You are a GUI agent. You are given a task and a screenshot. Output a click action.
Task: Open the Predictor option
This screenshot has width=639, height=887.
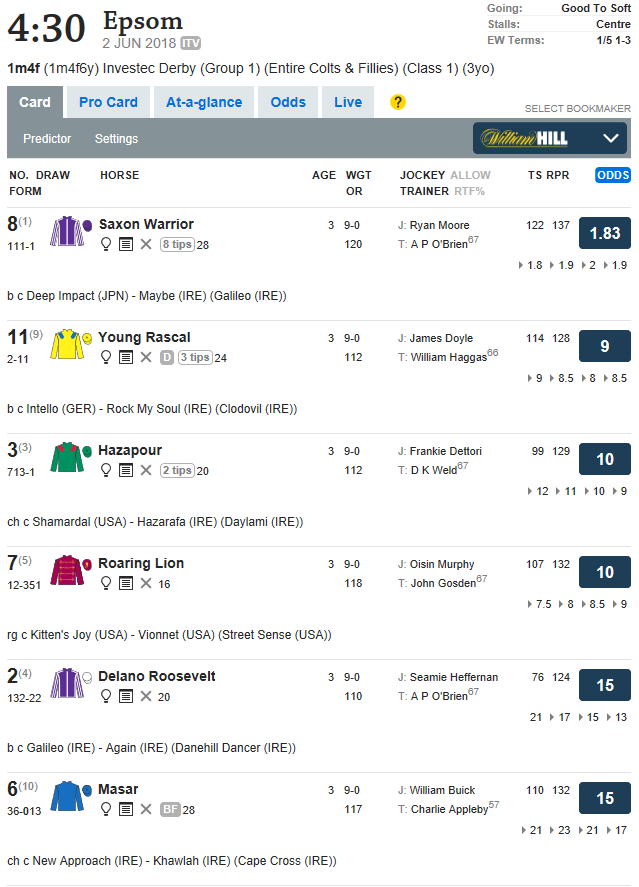pyautogui.click(x=47, y=139)
